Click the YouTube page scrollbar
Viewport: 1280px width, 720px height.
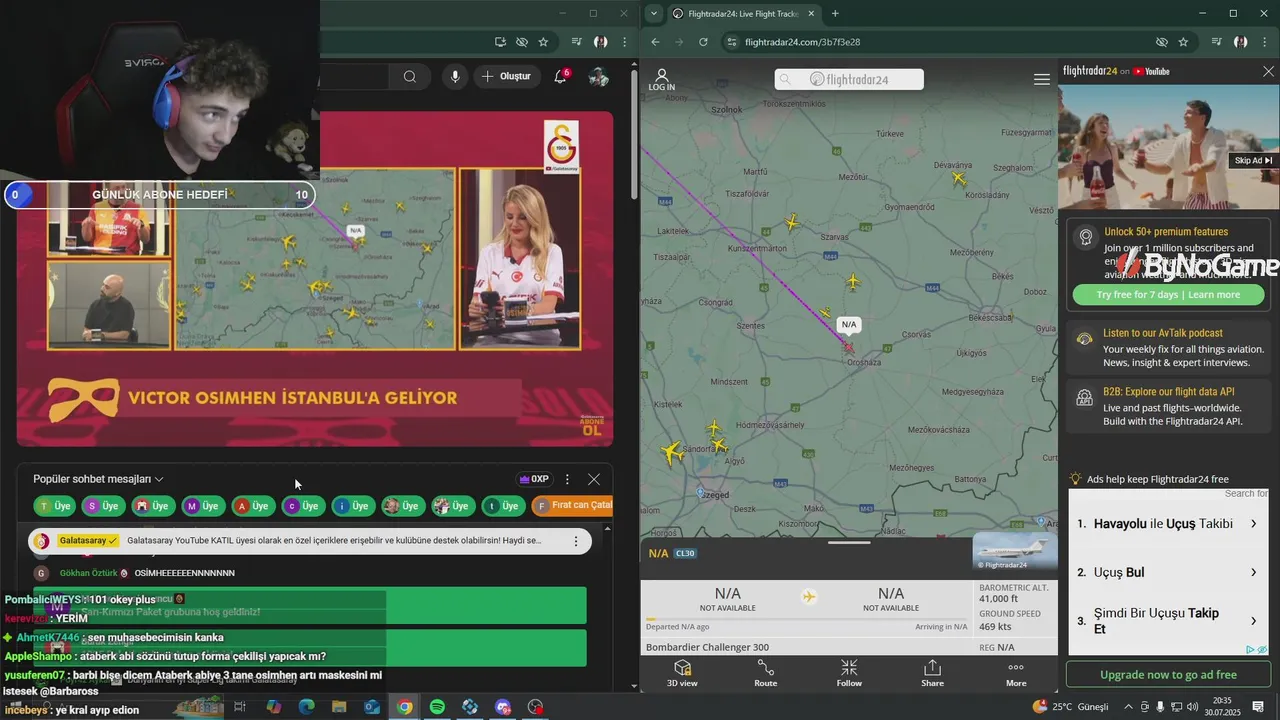coord(634,135)
